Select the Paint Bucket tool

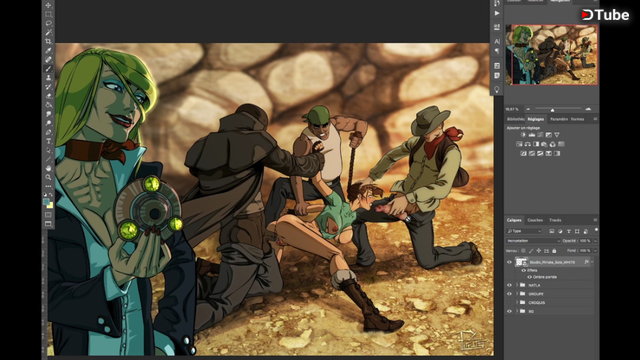click(x=49, y=105)
